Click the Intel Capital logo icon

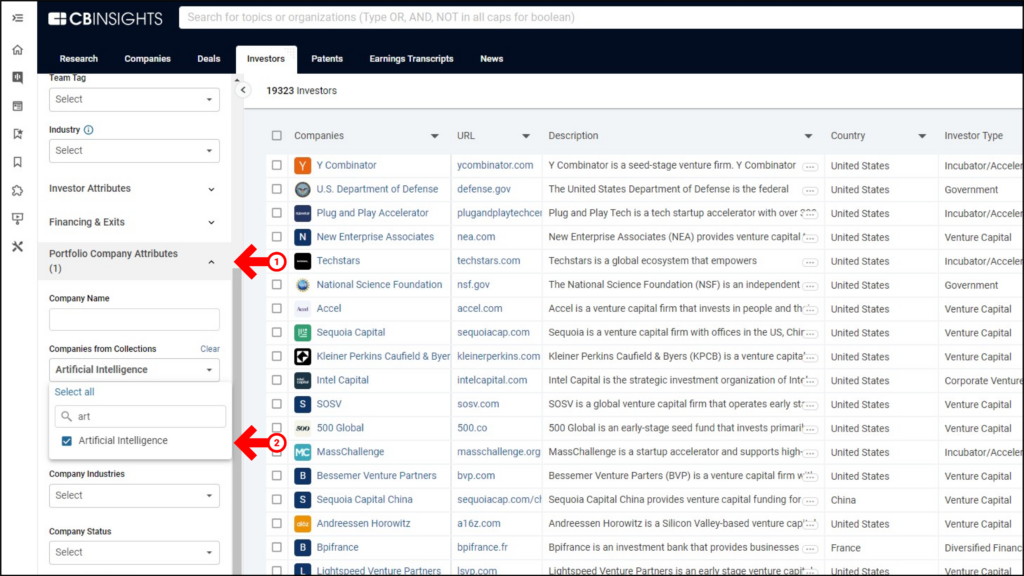click(302, 380)
